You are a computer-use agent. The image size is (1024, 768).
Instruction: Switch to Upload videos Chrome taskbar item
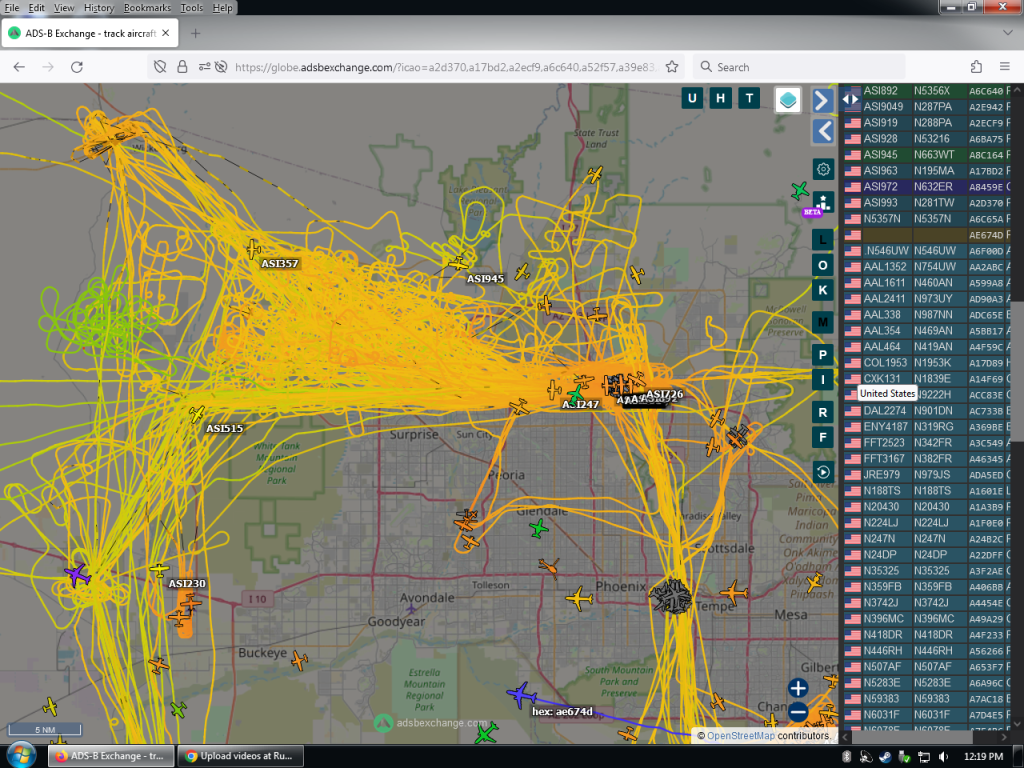point(240,756)
